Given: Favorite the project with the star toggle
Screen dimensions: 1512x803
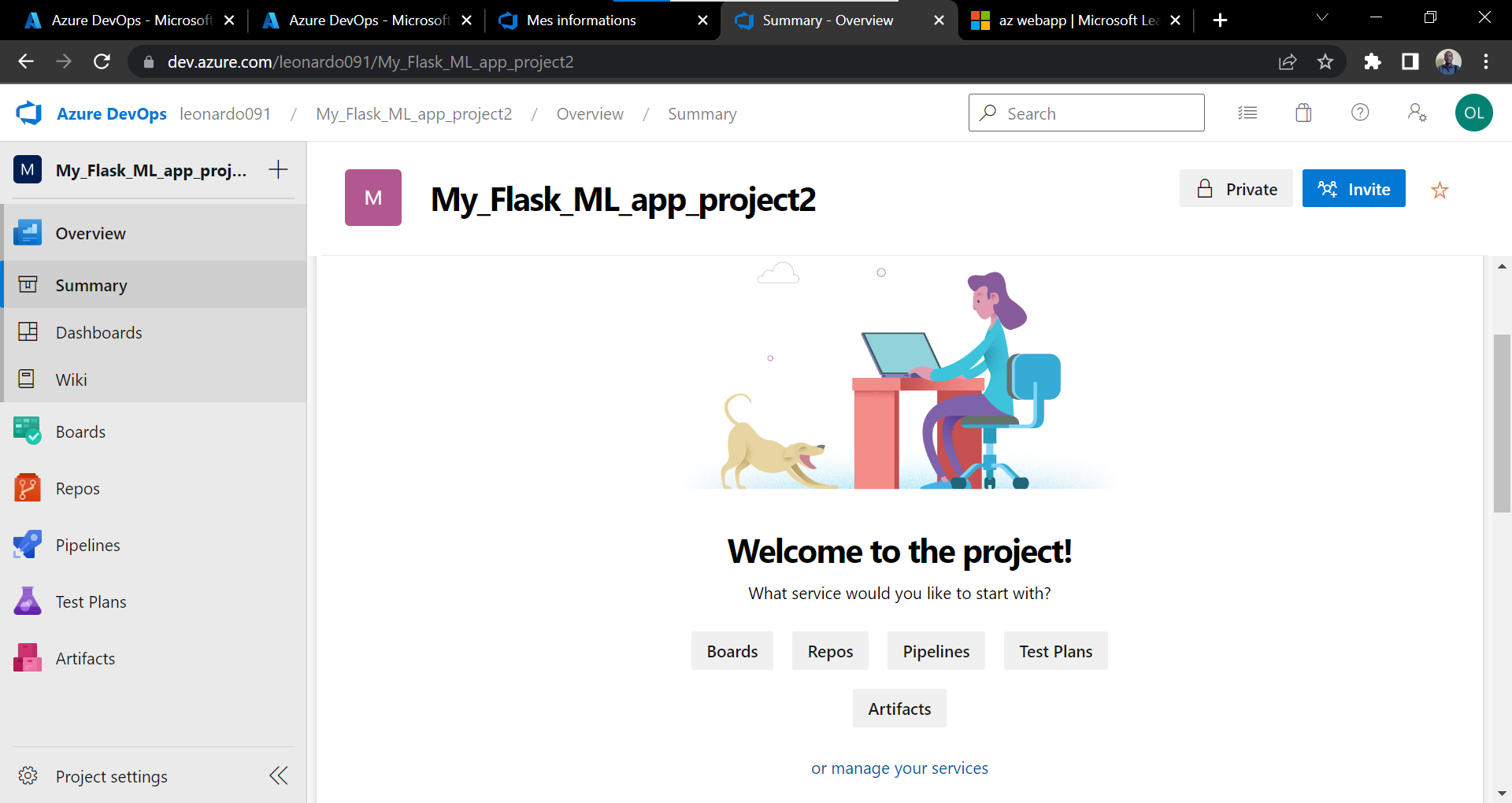Looking at the screenshot, I should (x=1440, y=189).
